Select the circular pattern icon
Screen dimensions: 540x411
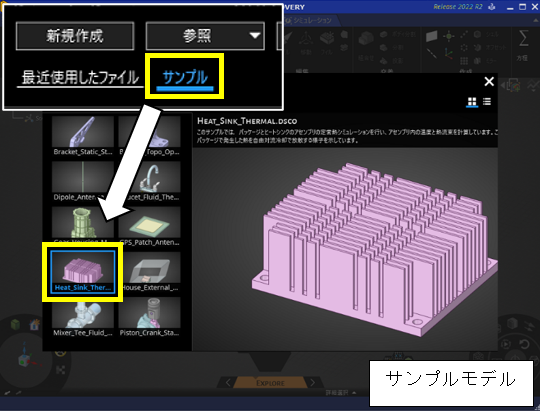pyautogui.click(x=464, y=47)
